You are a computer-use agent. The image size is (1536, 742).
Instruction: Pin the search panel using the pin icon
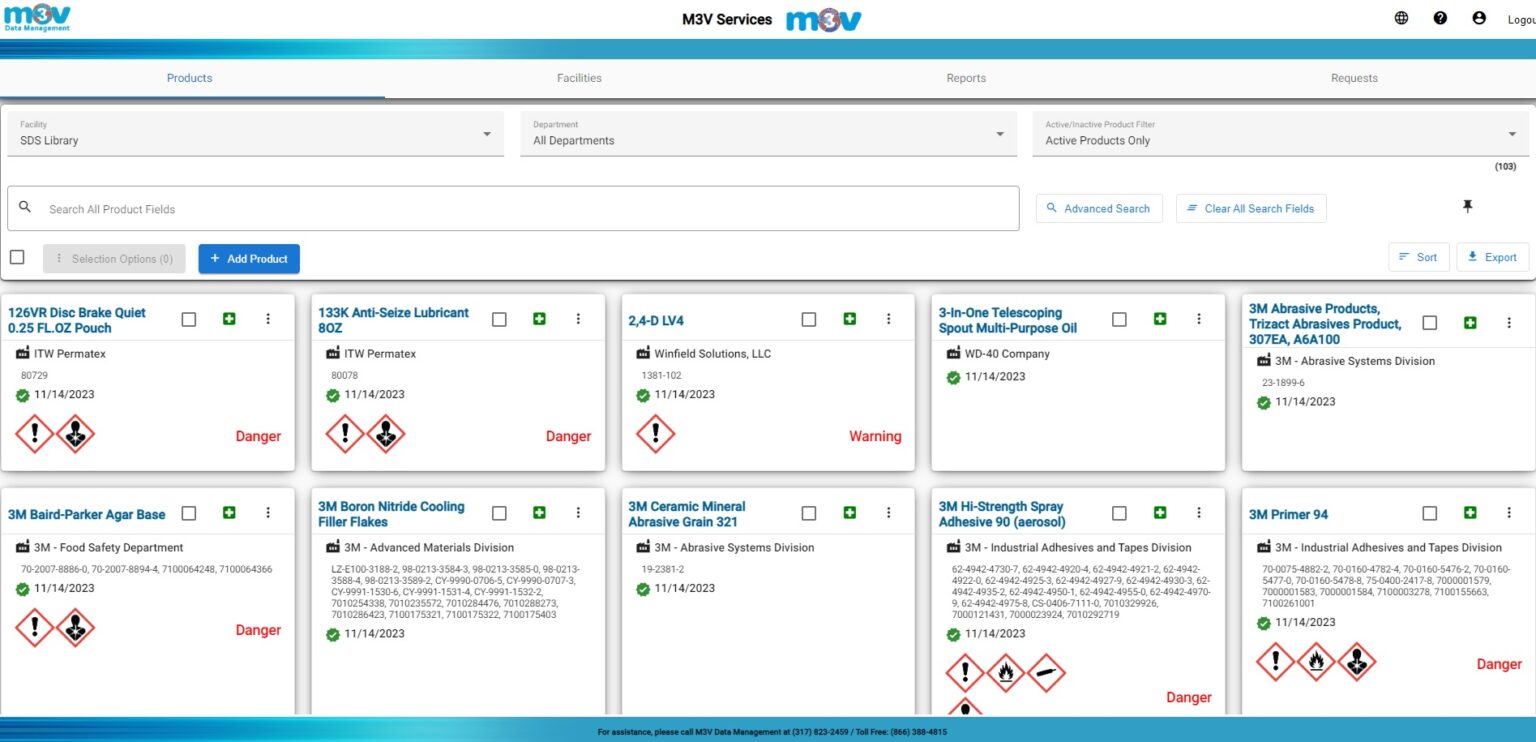tap(1467, 206)
